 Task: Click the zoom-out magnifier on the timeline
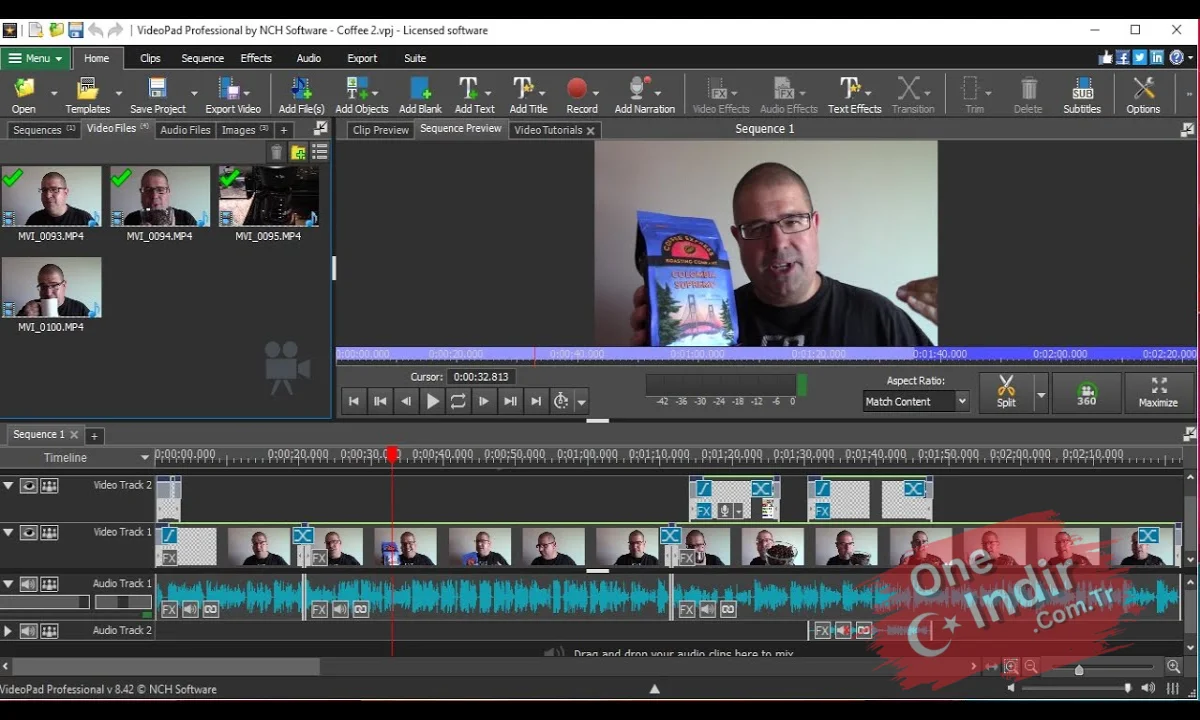[x=1031, y=666]
